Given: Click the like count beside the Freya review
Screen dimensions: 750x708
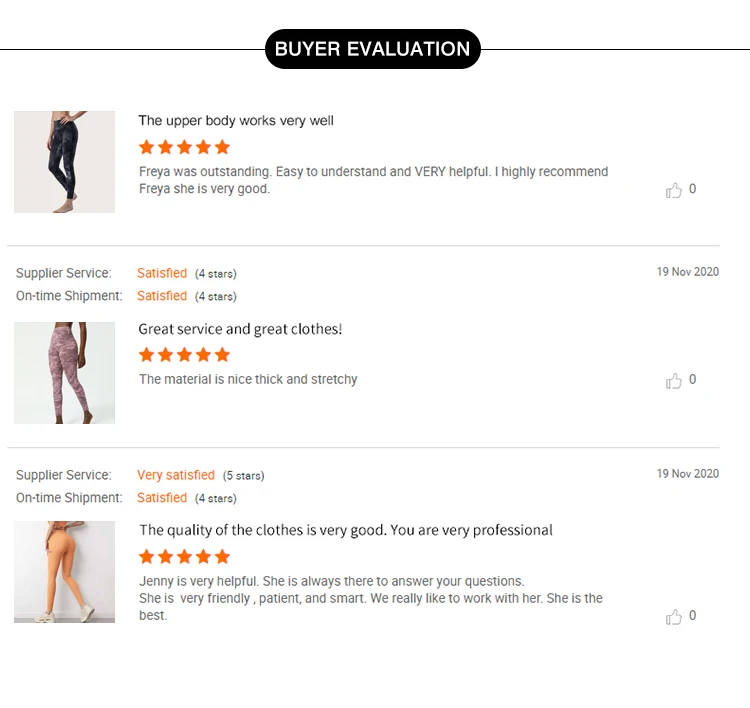Looking at the screenshot, I should 692,189.
